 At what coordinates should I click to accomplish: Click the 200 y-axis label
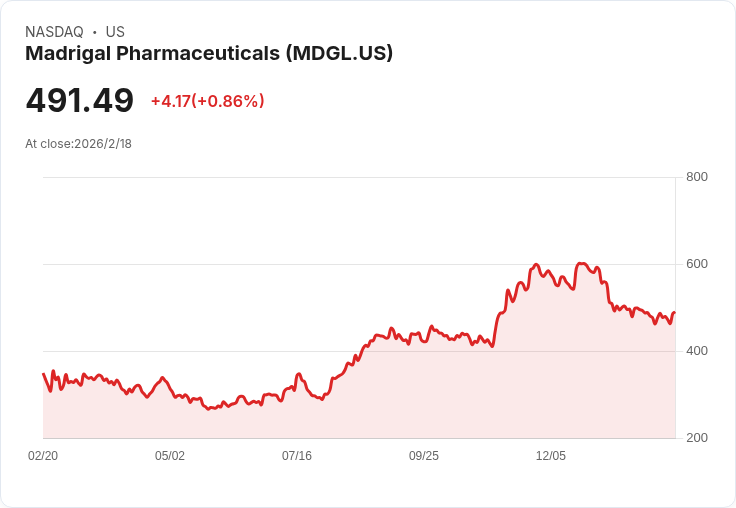(697, 438)
